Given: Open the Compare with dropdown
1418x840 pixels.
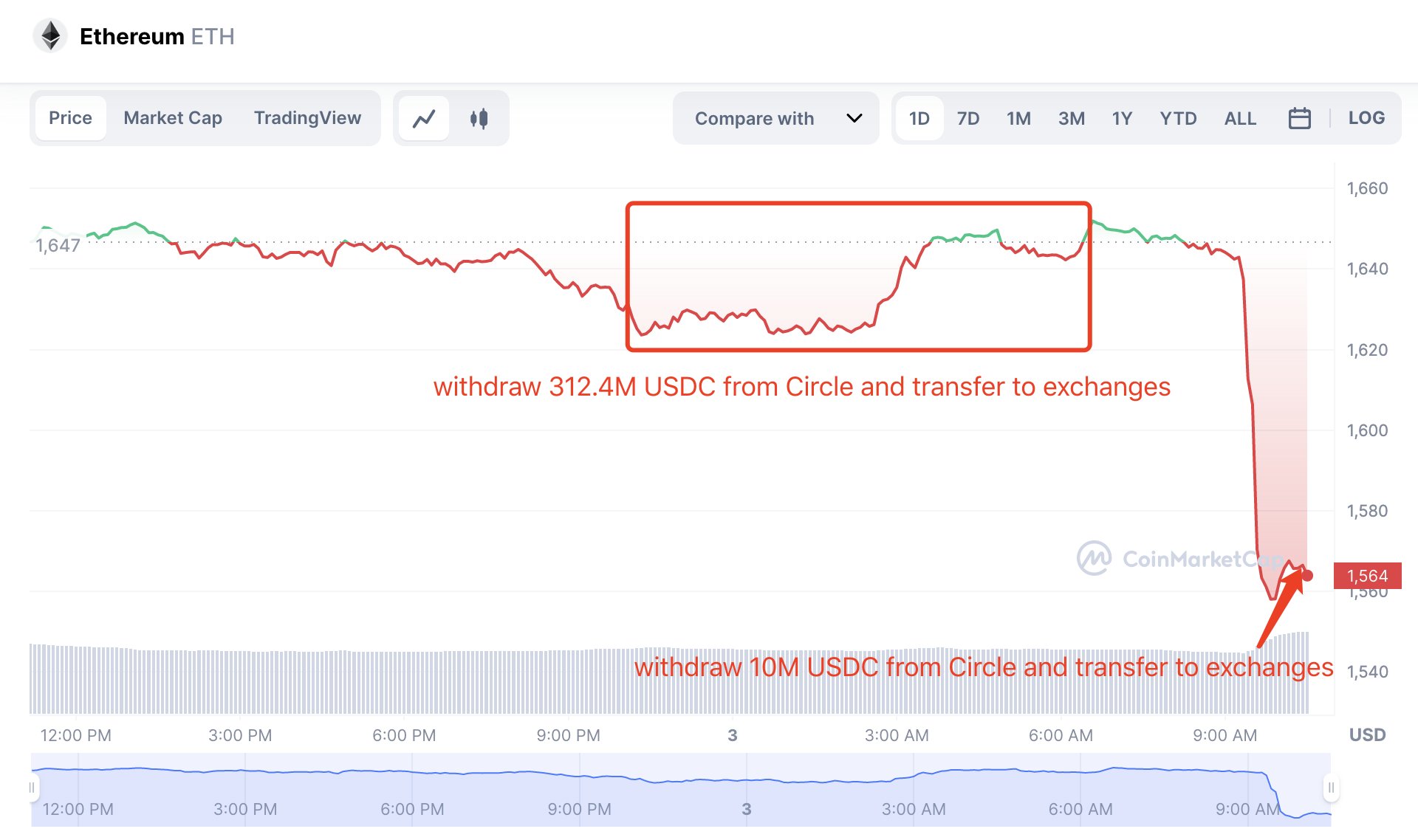Looking at the screenshot, I should click(x=754, y=117).
